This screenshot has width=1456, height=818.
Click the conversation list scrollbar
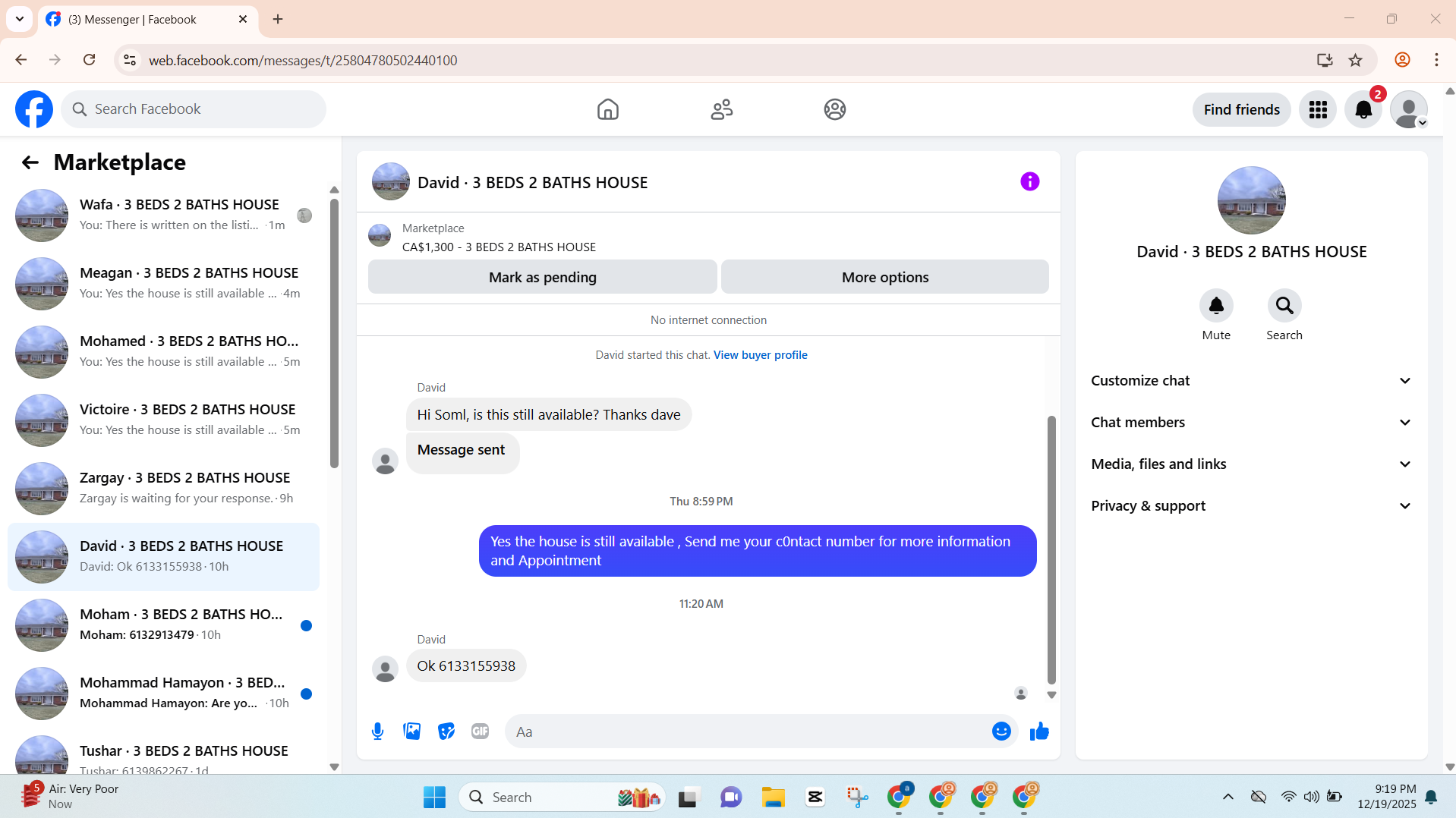tap(334, 334)
